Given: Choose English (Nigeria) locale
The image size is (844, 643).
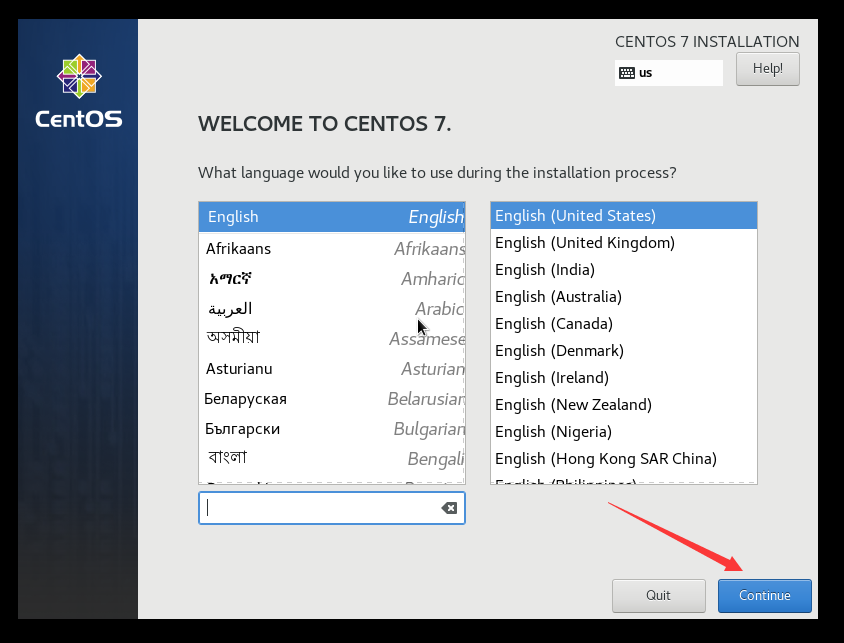Looking at the screenshot, I should 624,432.
